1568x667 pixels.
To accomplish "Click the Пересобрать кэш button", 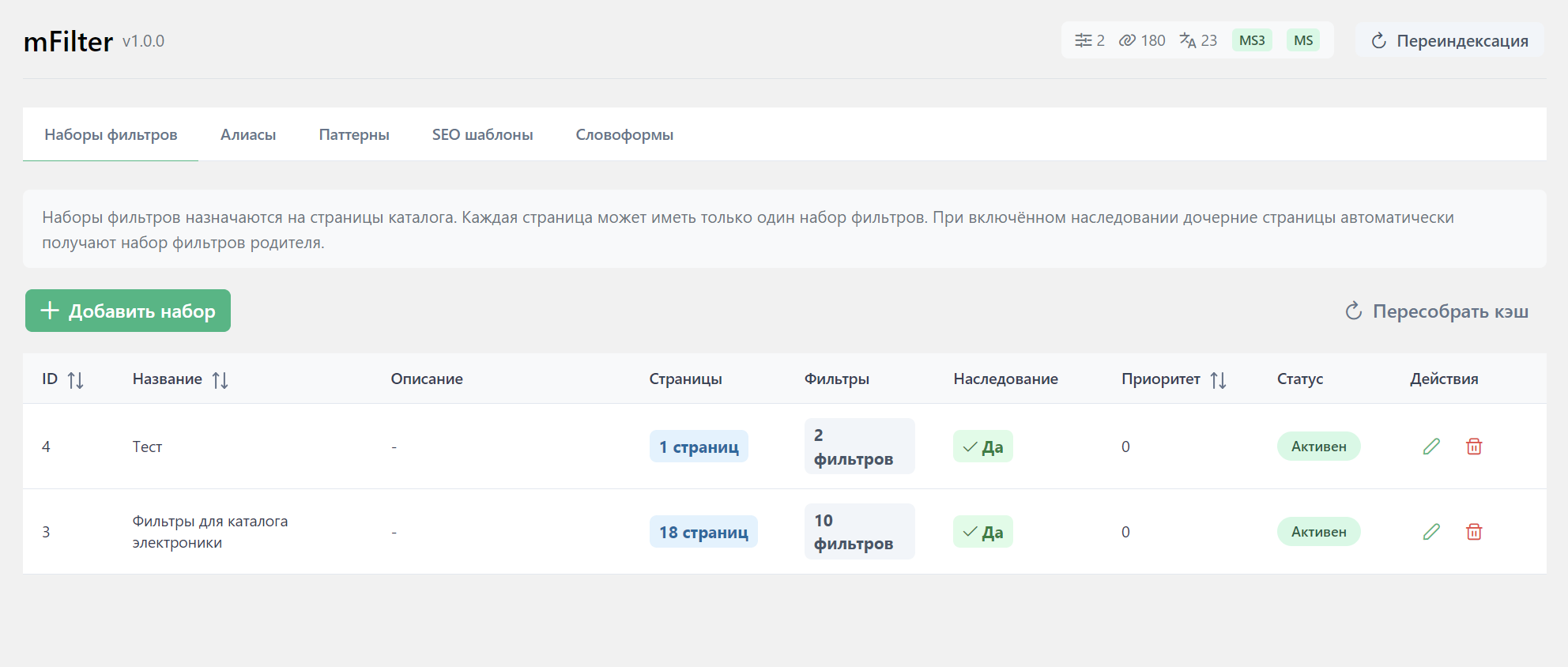I will click(1437, 311).
